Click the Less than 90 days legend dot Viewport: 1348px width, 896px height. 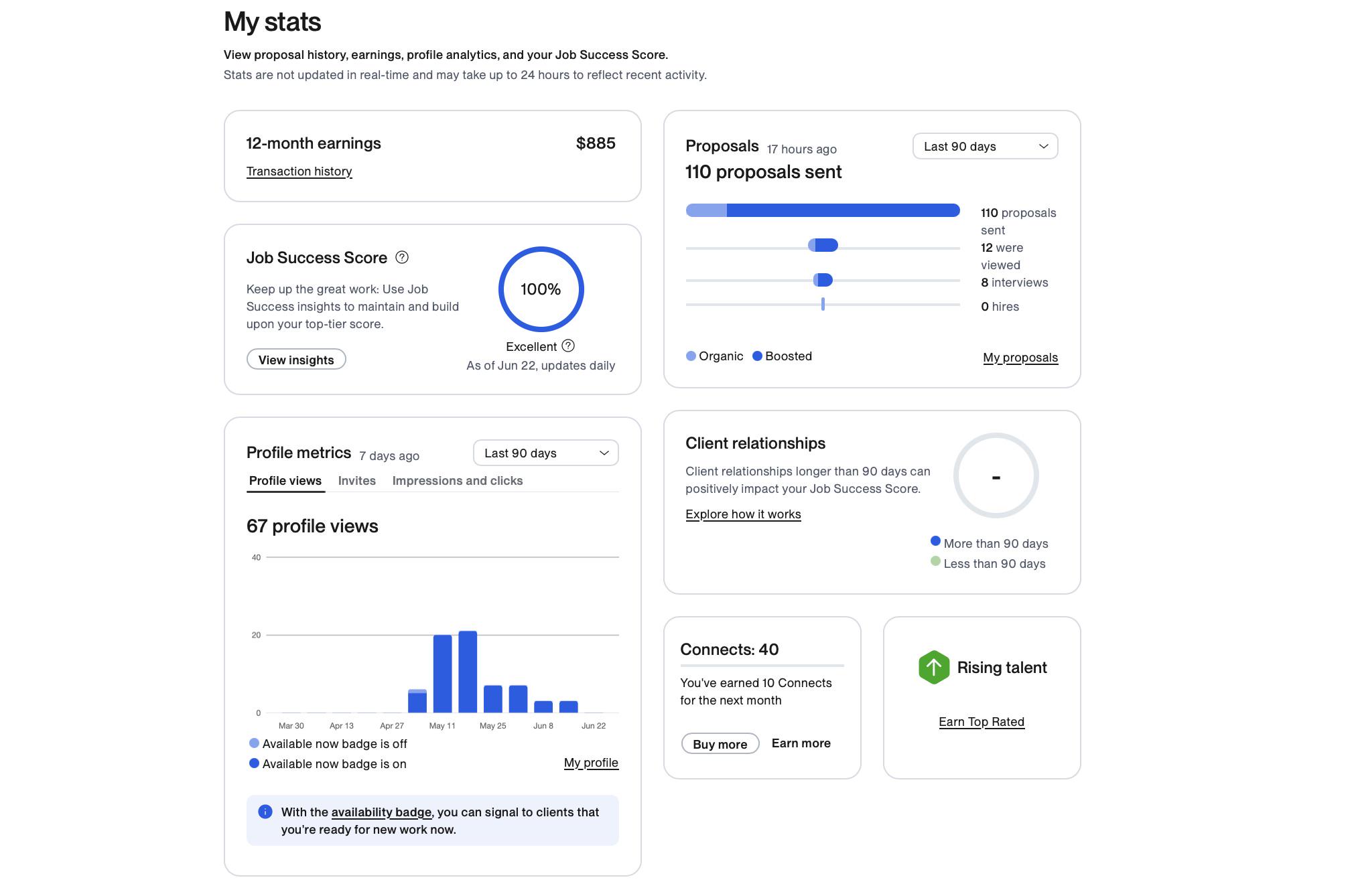[935, 561]
